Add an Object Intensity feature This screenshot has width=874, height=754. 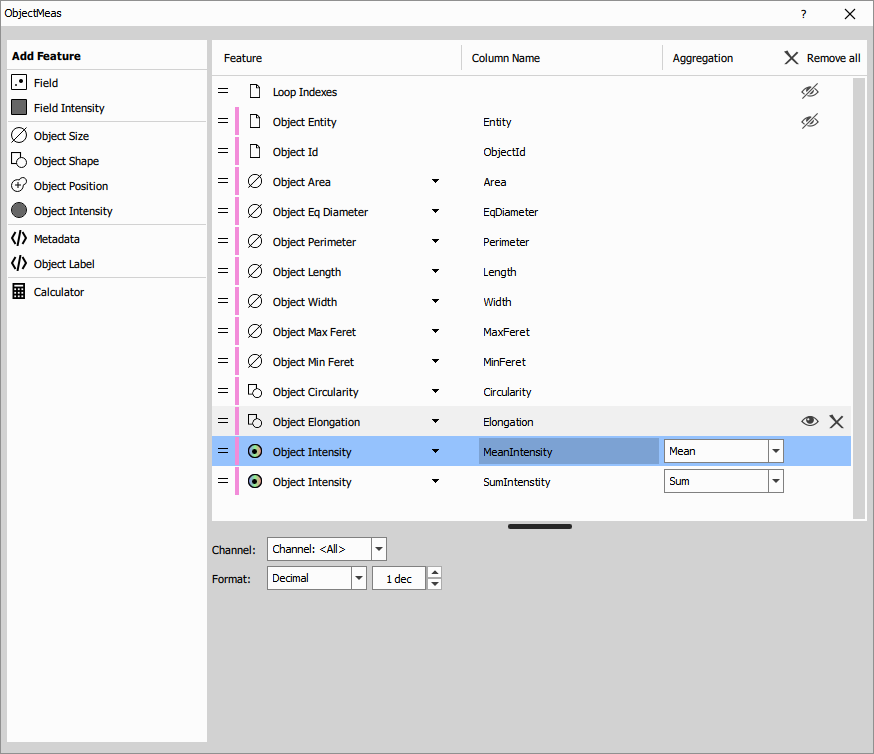point(68,210)
